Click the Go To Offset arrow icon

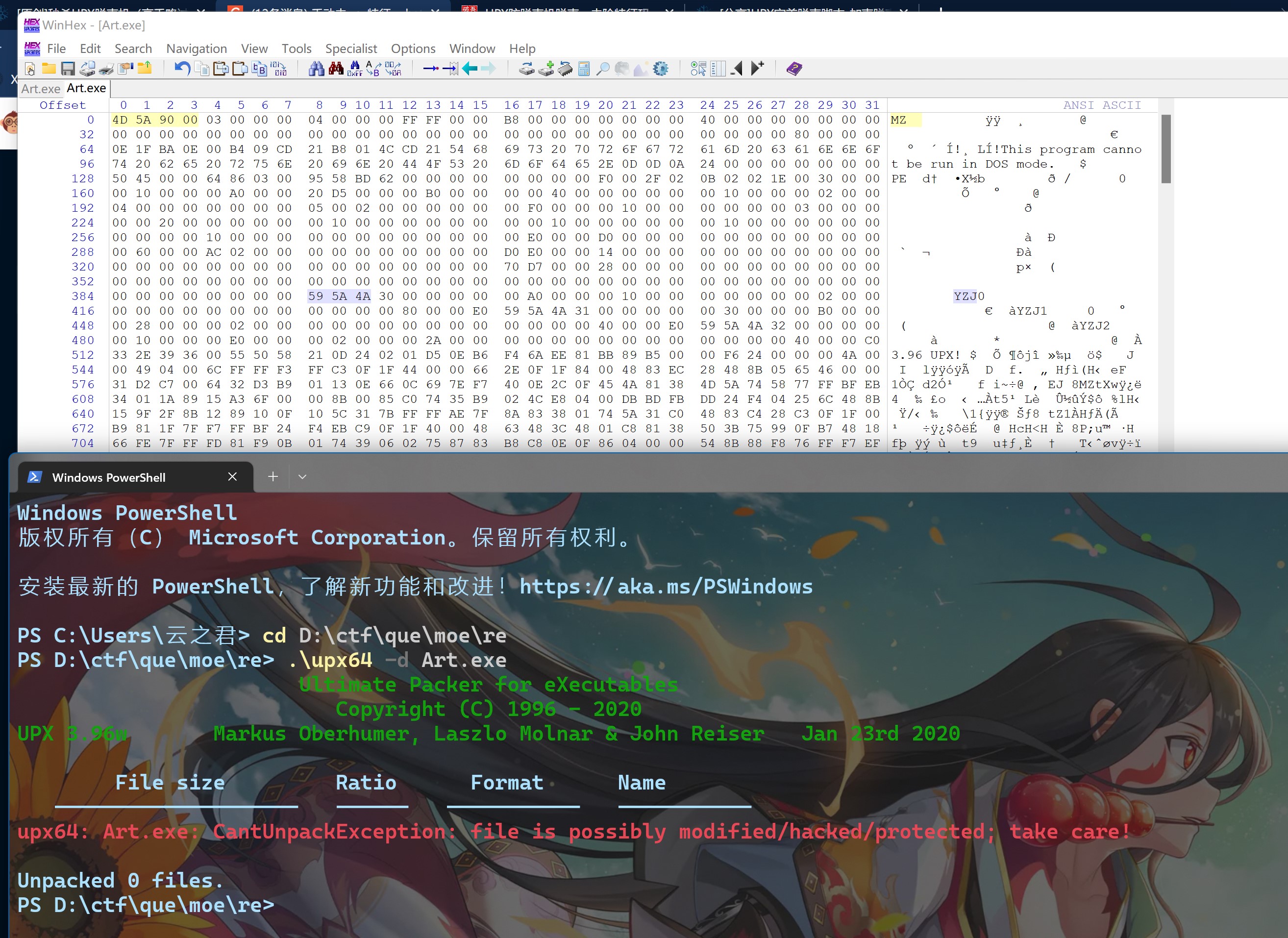pos(431,69)
